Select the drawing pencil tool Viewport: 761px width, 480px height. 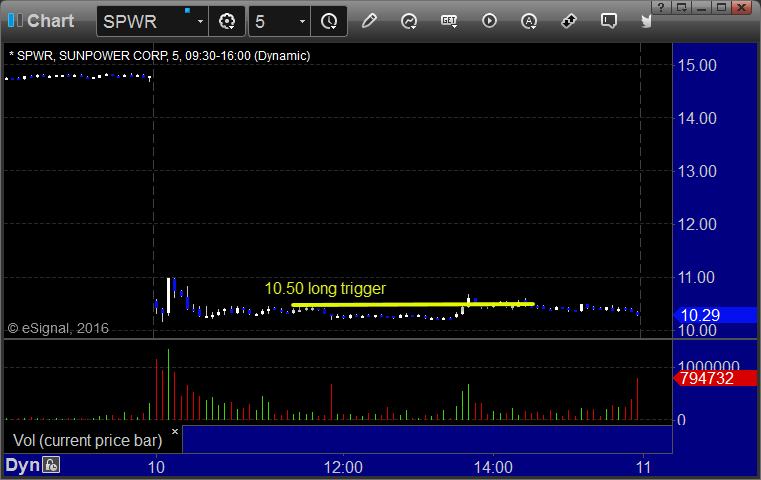tap(369, 21)
